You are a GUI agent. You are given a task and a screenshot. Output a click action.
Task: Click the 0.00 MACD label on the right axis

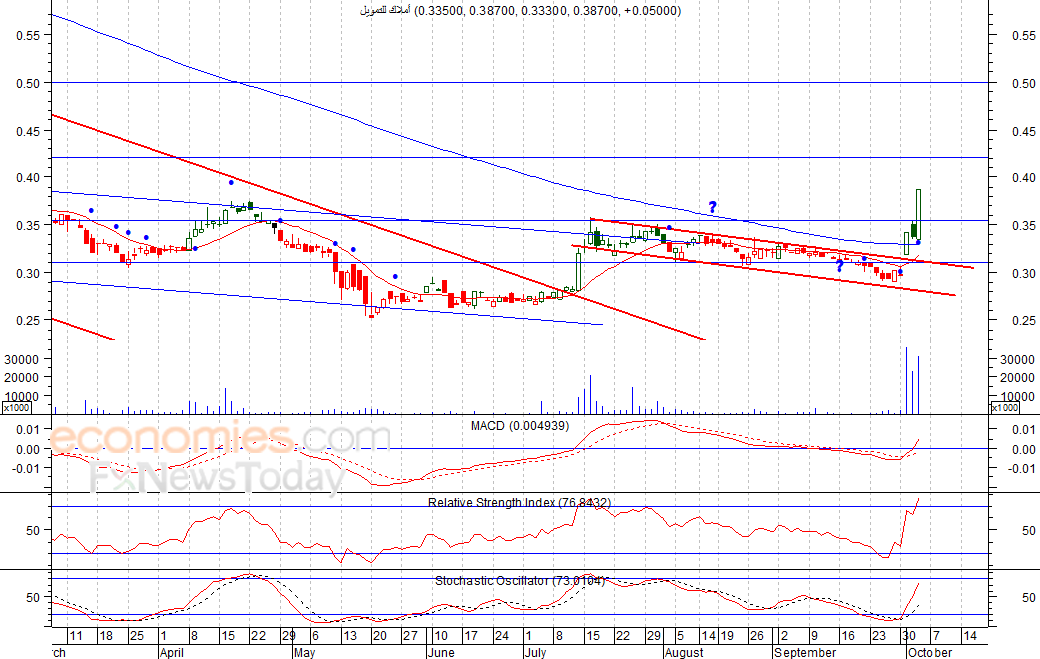point(1024,449)
